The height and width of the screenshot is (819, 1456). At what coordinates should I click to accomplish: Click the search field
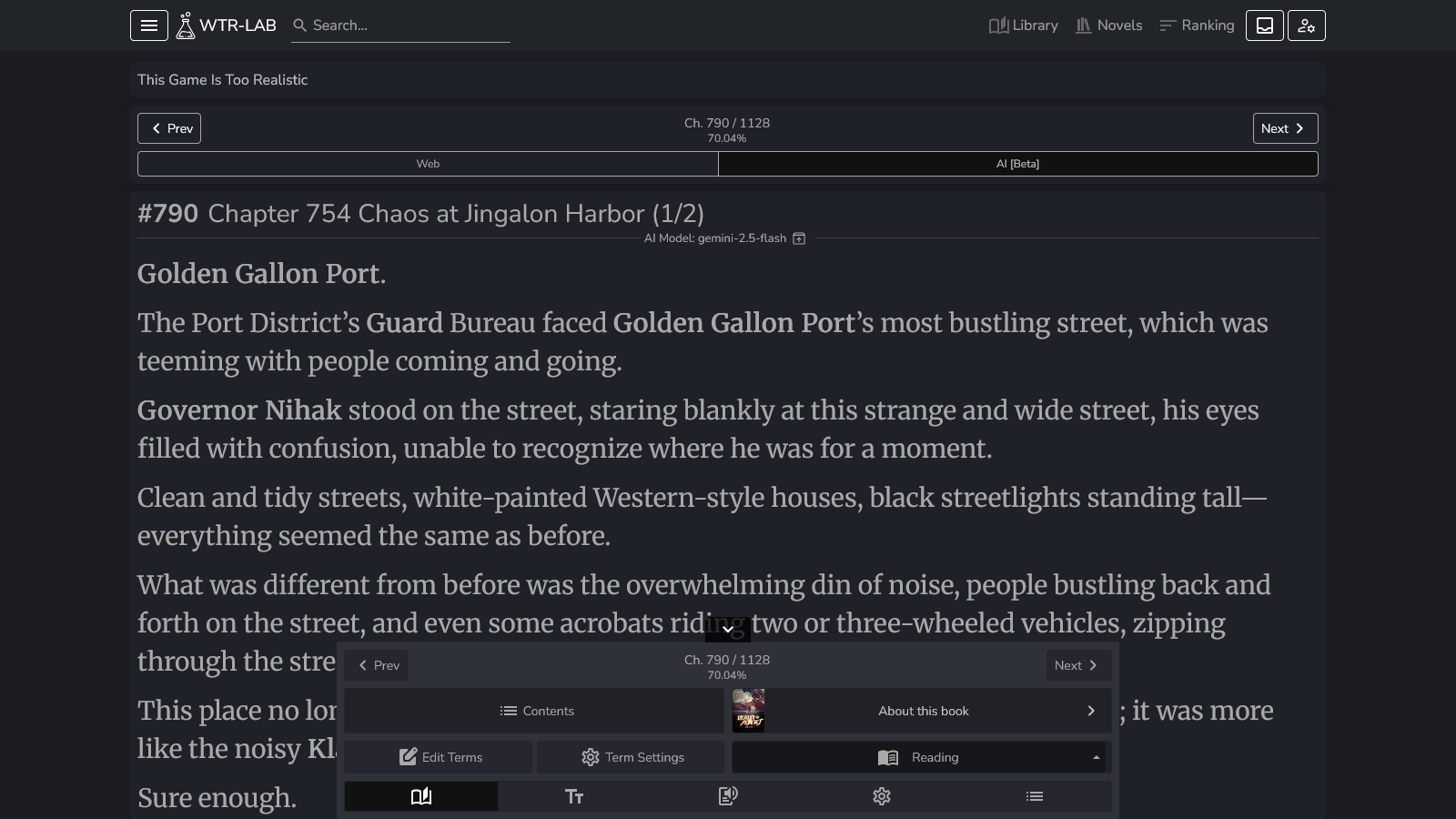coord(401,25)
